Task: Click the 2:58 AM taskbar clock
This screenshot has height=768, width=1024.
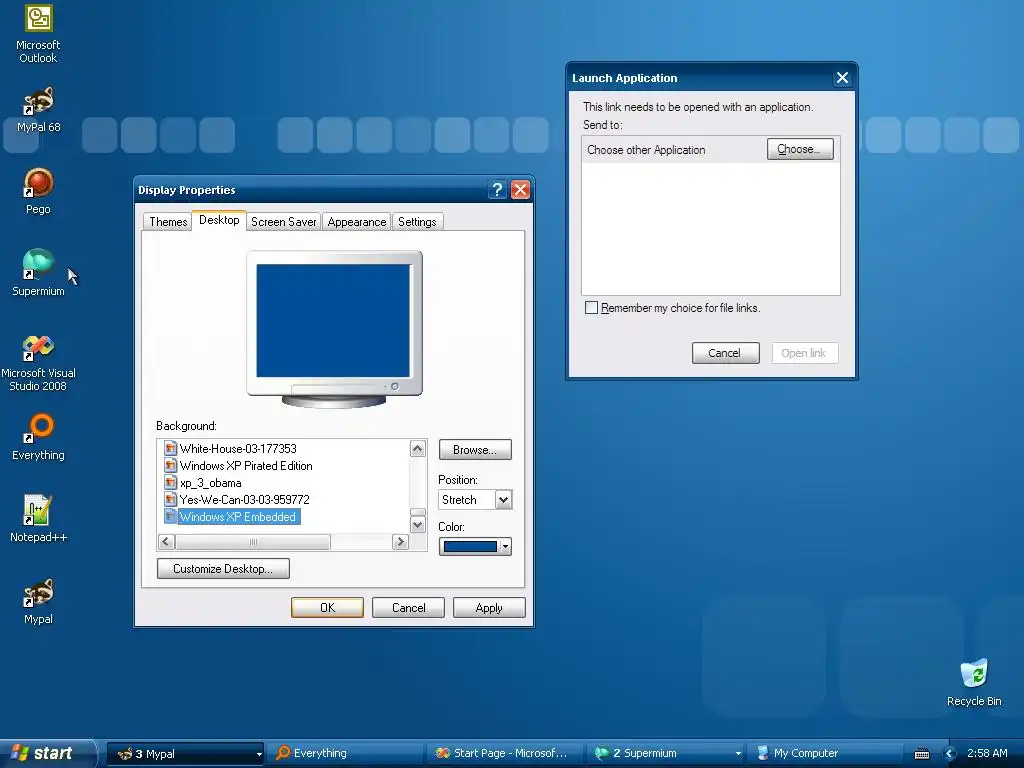Action: tap(987, 754)
